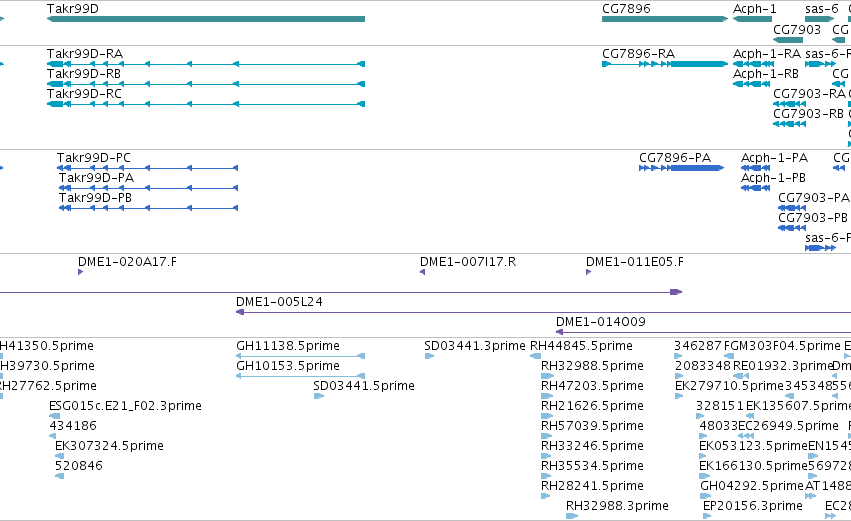Viewport: 851px width, 521px height.
Task: Click the 434186 EST feature label
Action: pos(73,426)
